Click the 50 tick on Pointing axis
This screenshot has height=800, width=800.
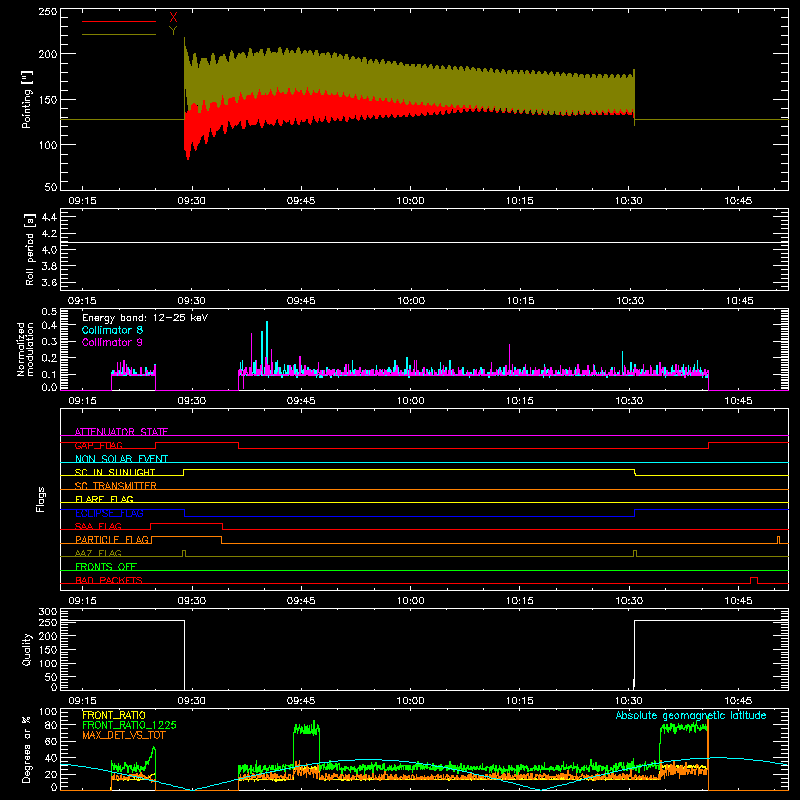51,187
